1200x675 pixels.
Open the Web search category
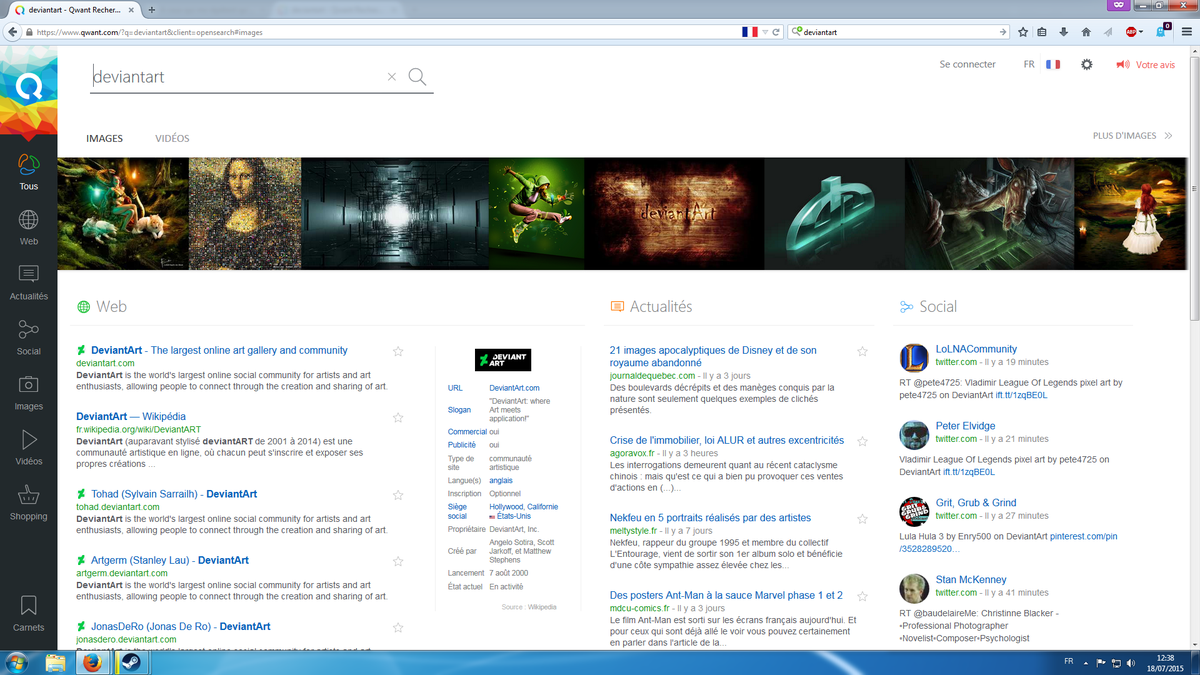click(x=28, y=227)
